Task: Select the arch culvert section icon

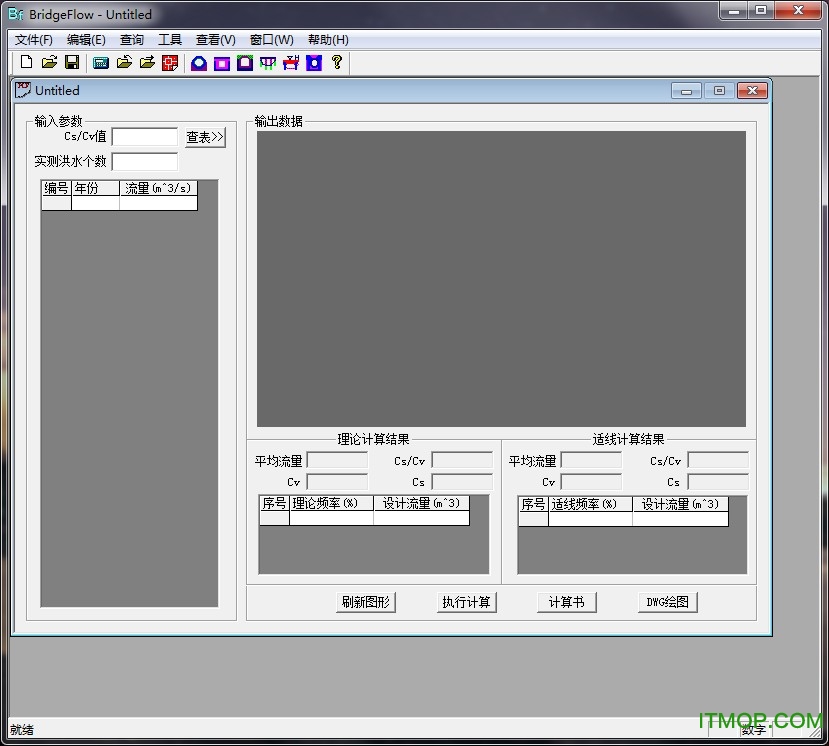Action: click(245, 63)
